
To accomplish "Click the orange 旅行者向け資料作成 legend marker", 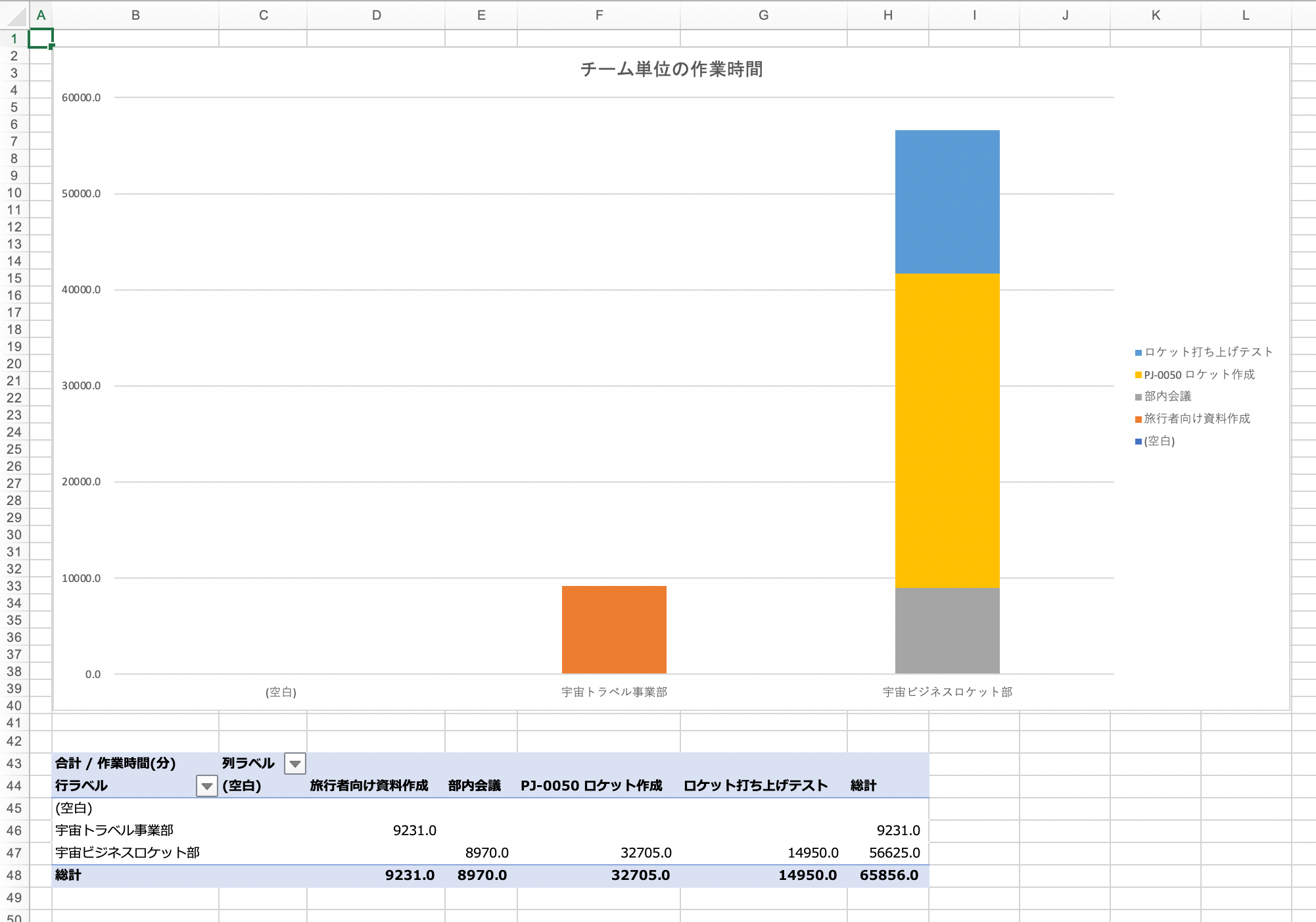I will (x=1139, y=420).
